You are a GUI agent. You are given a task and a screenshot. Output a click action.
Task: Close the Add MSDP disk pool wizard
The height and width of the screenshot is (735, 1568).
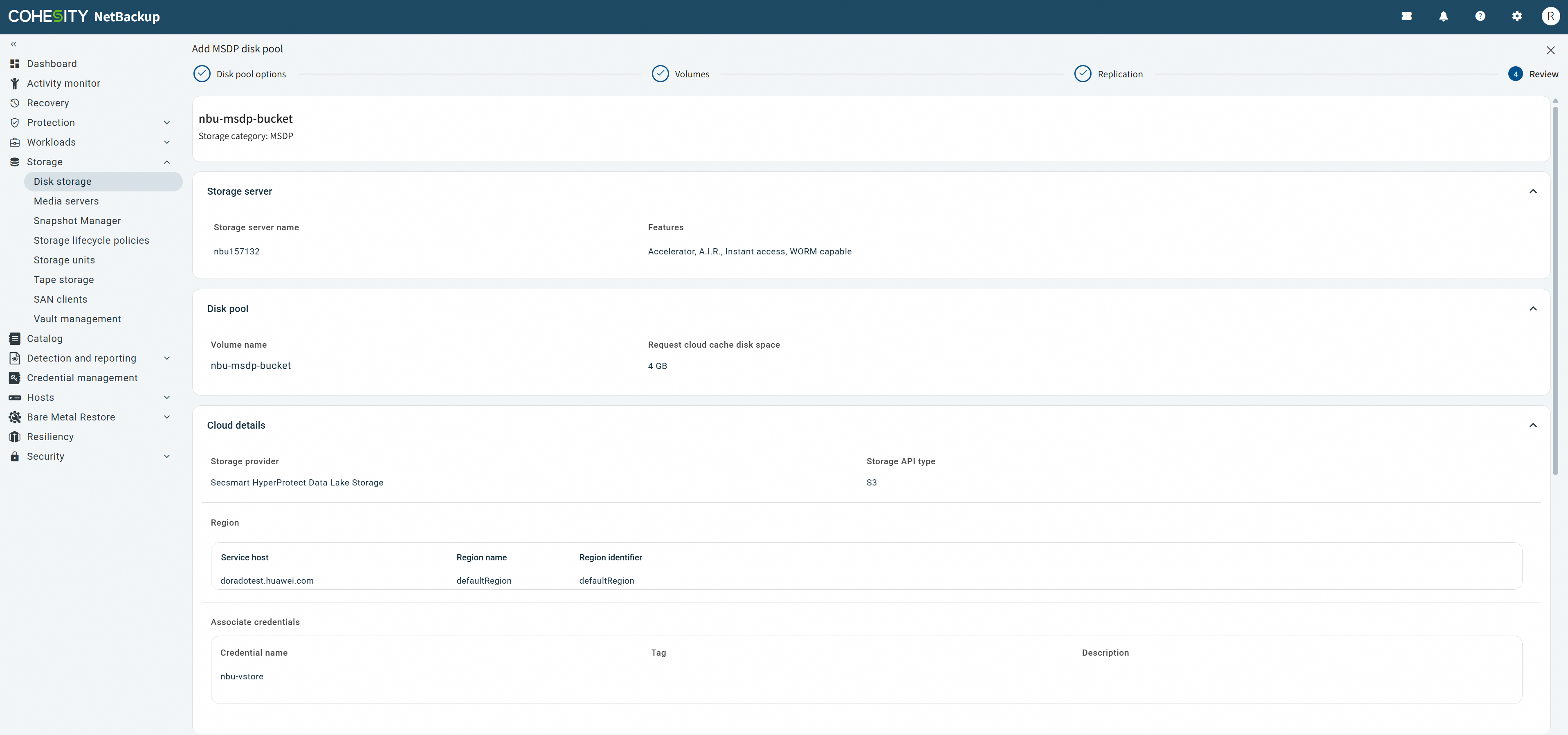tap(1550, 51)
